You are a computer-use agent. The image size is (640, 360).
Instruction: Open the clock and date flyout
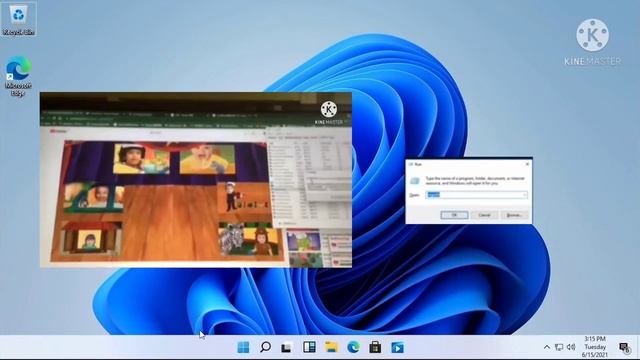pos(595,347)
